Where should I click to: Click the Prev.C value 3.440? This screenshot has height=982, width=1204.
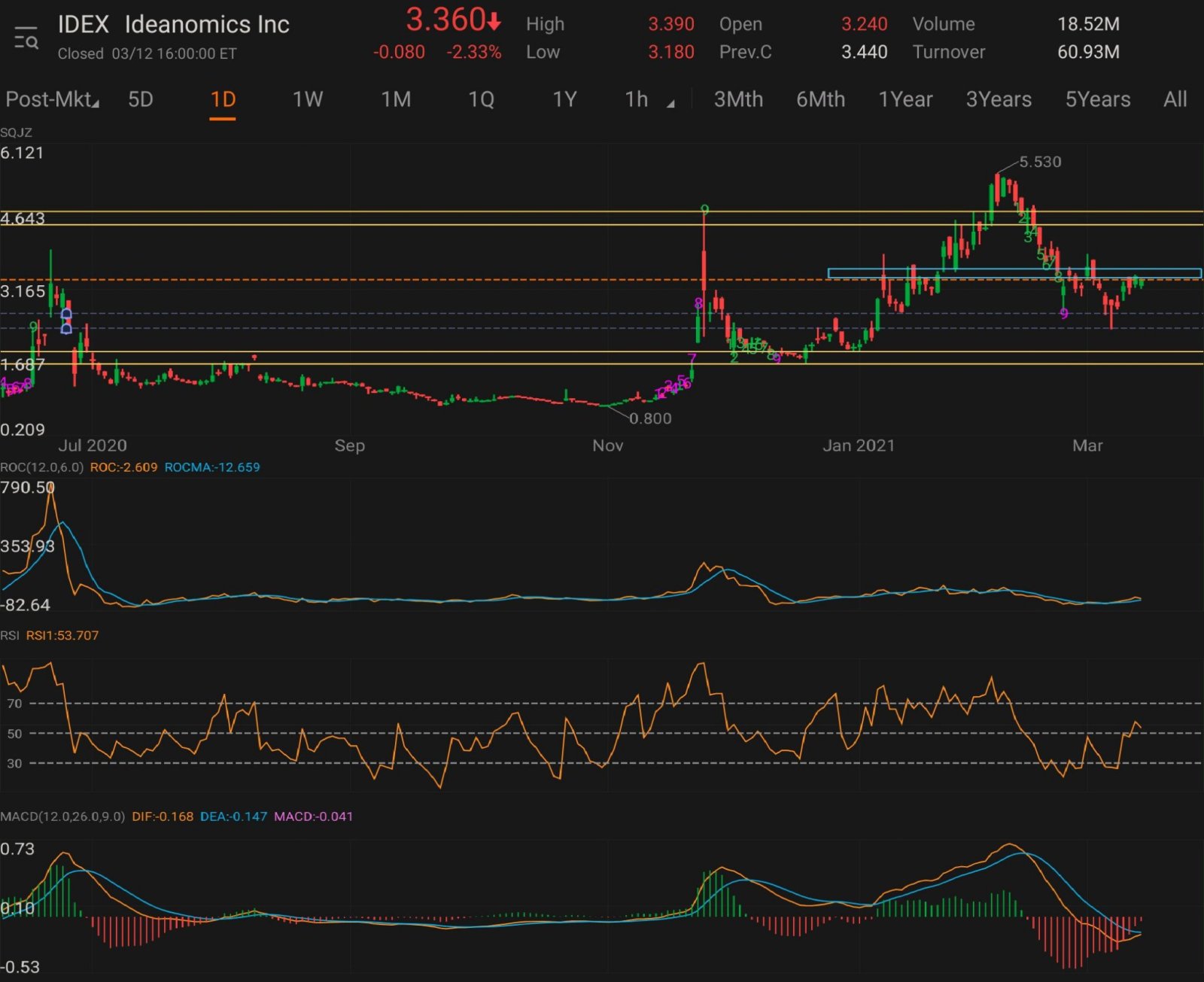pyautogui.click(x=864, y=52)
